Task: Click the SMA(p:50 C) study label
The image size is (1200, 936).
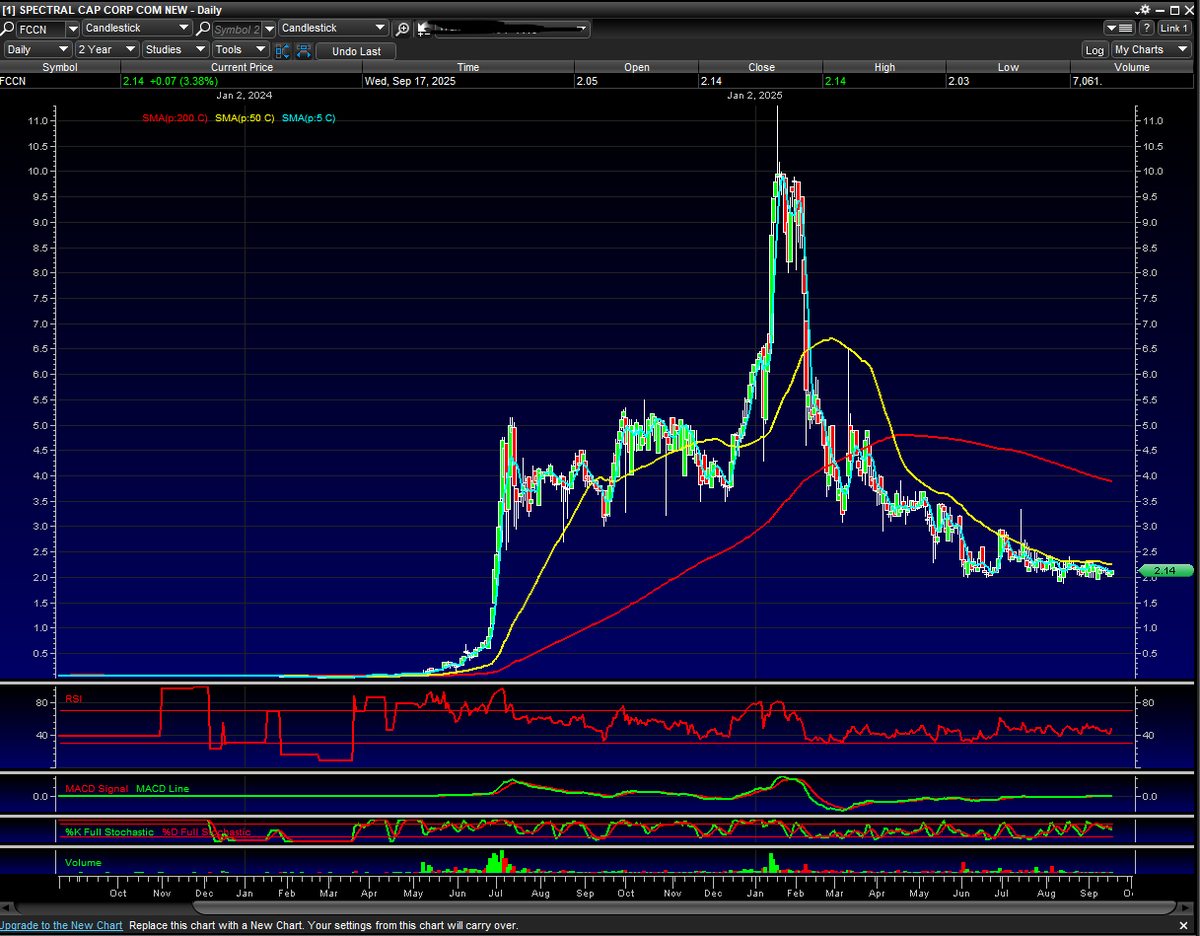Action: [245, 118]
